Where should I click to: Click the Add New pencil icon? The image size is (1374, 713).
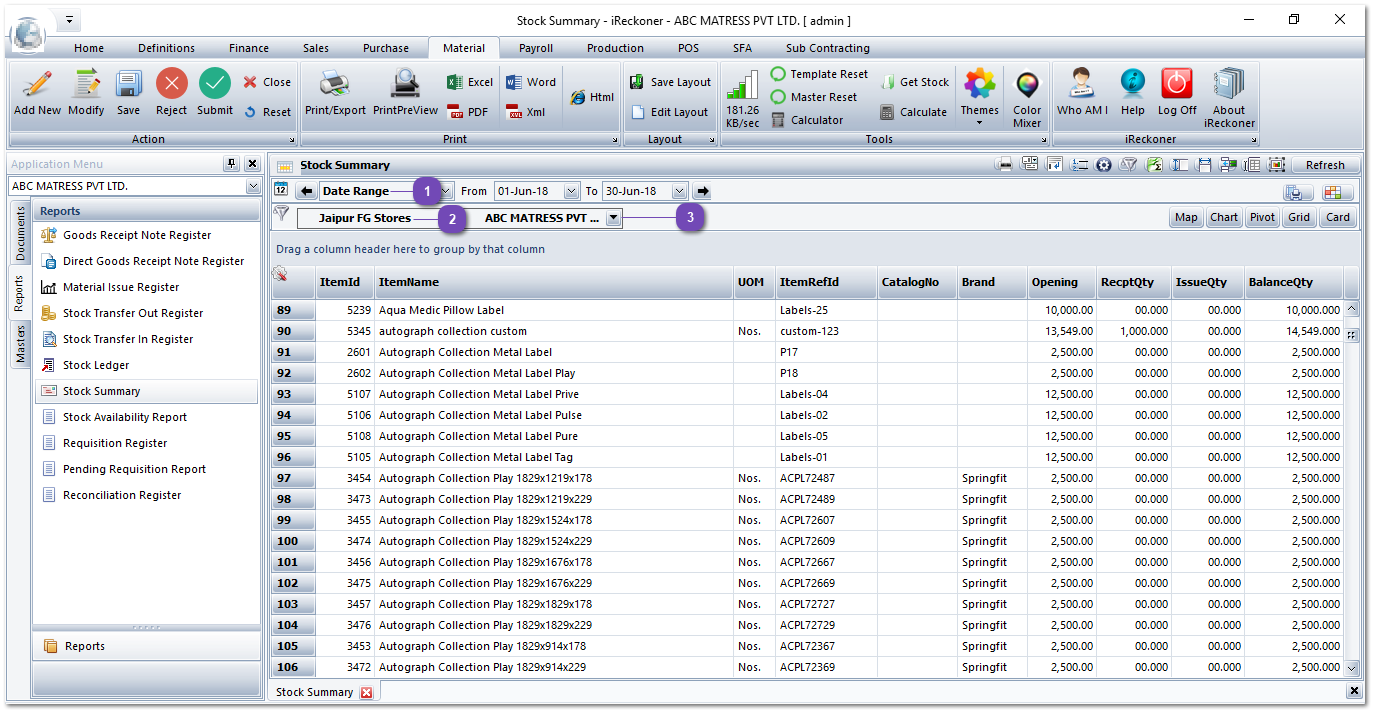coord(37,85)
